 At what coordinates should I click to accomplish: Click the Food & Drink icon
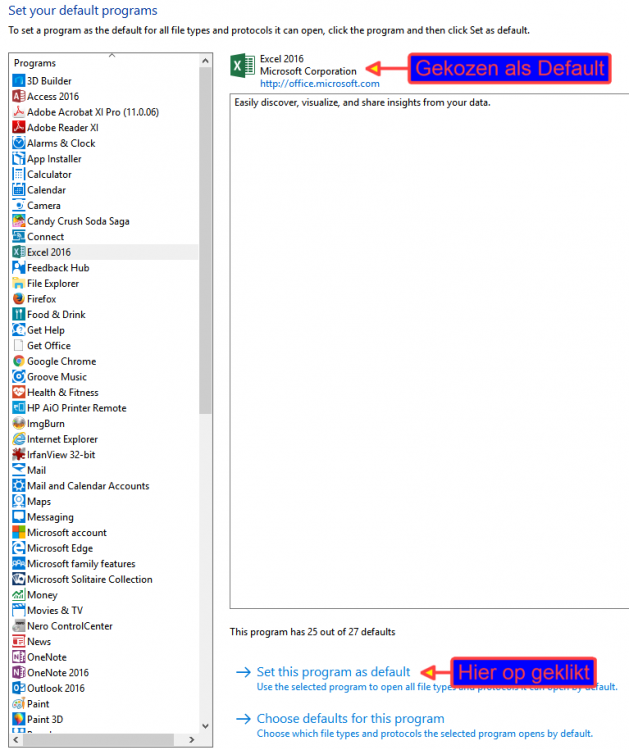click(19, 314)
